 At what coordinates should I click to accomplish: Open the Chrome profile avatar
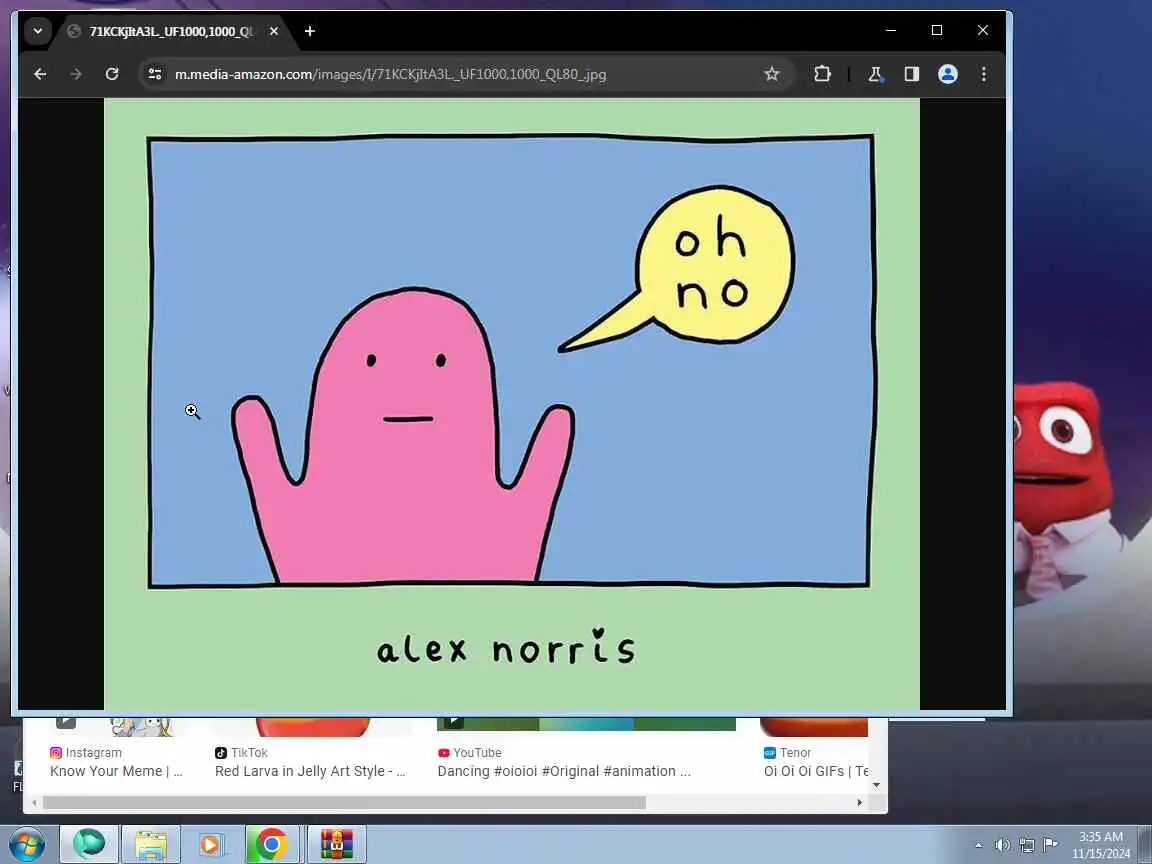[x=948, y=74]
